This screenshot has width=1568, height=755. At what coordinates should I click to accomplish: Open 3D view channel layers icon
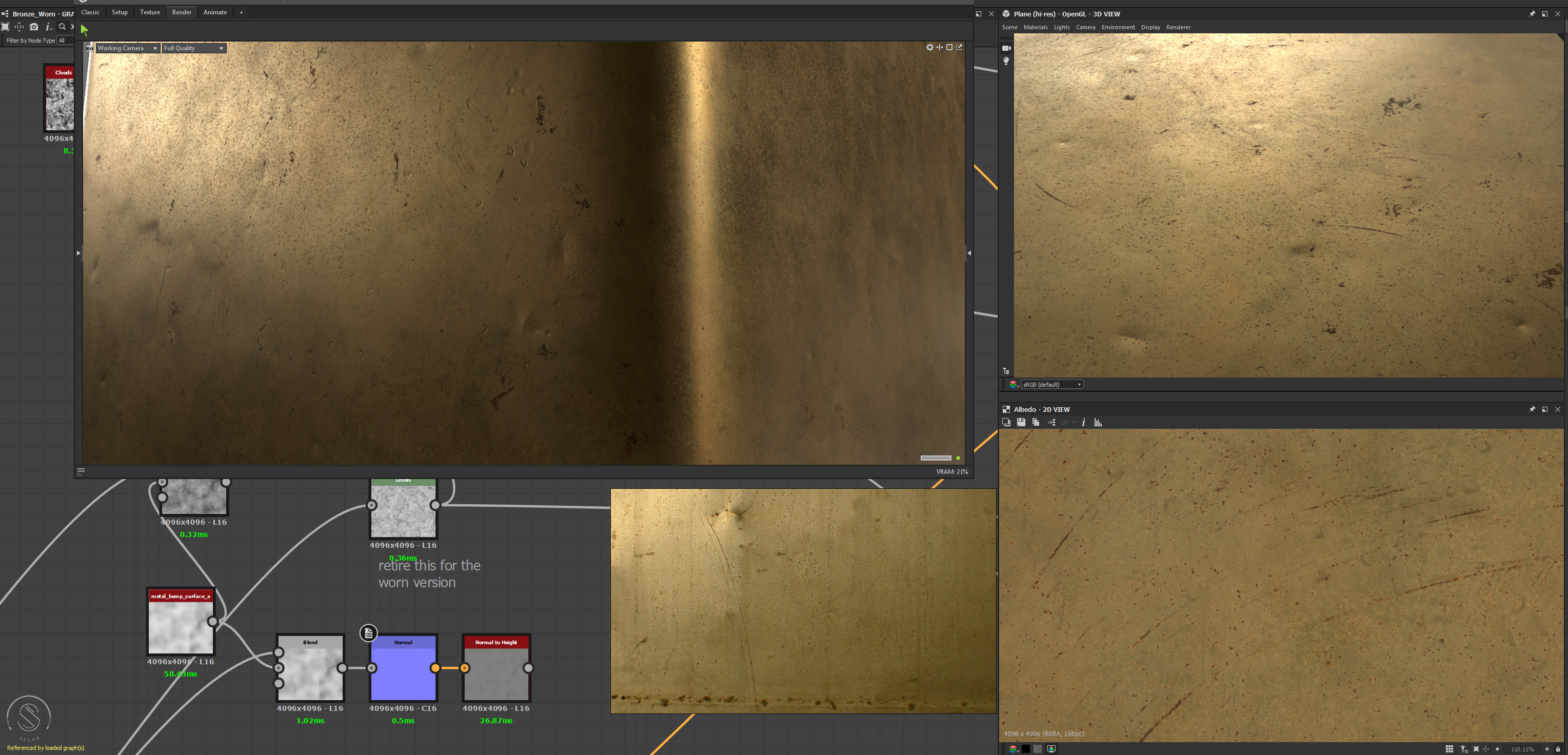click(1014, 384)
